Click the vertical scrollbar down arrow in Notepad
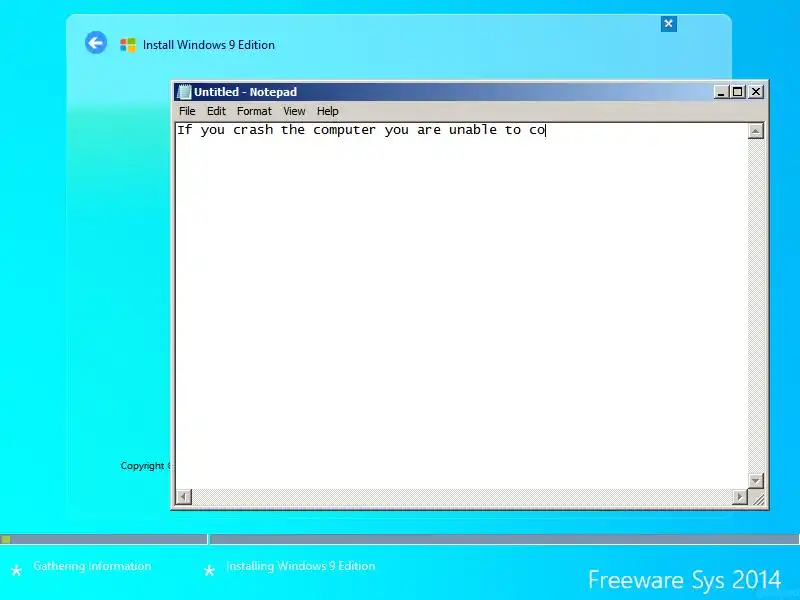This screenshot has height=600, width=800. coord(756,481)
